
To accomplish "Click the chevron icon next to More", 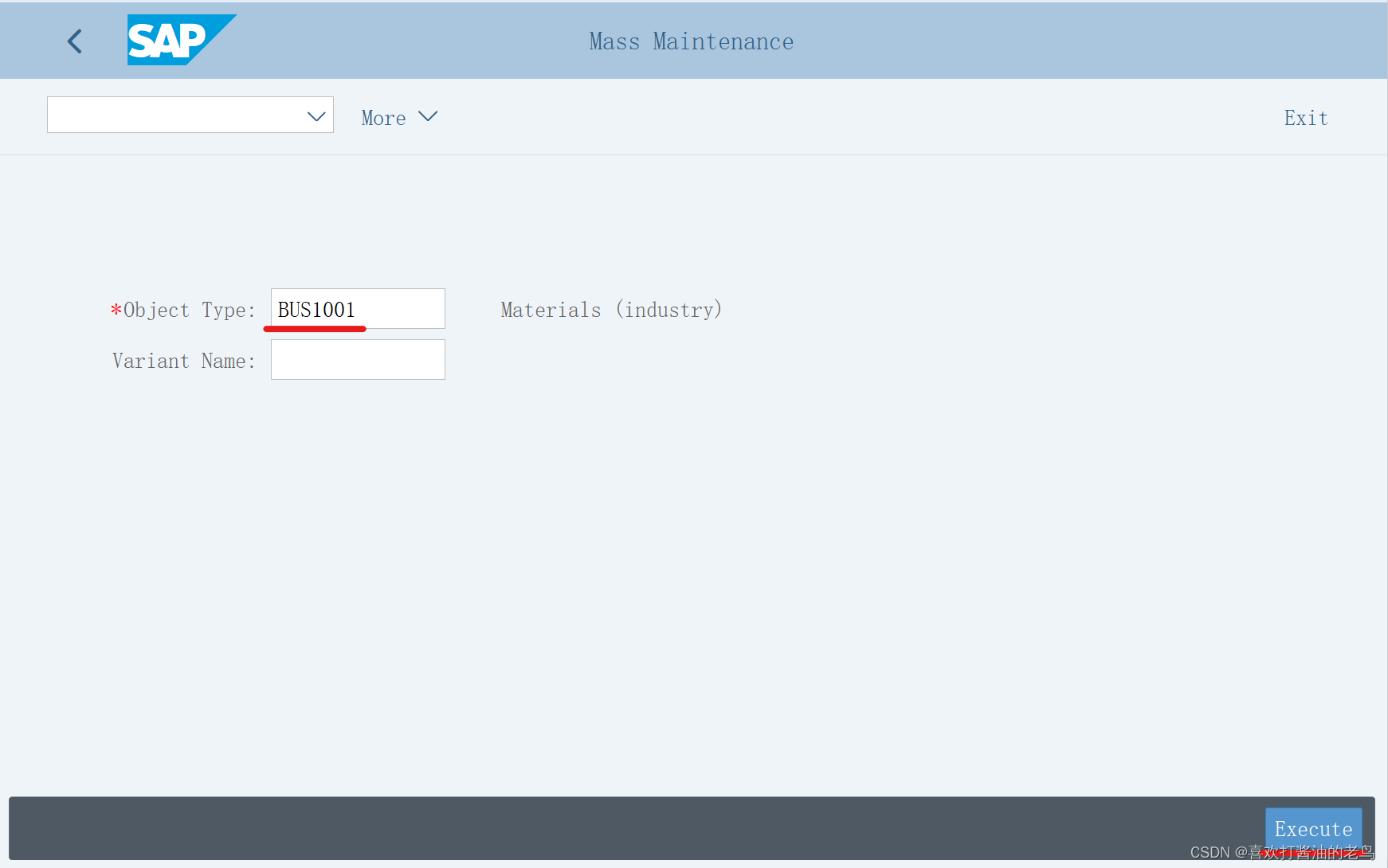I will (x=428, y=116).
